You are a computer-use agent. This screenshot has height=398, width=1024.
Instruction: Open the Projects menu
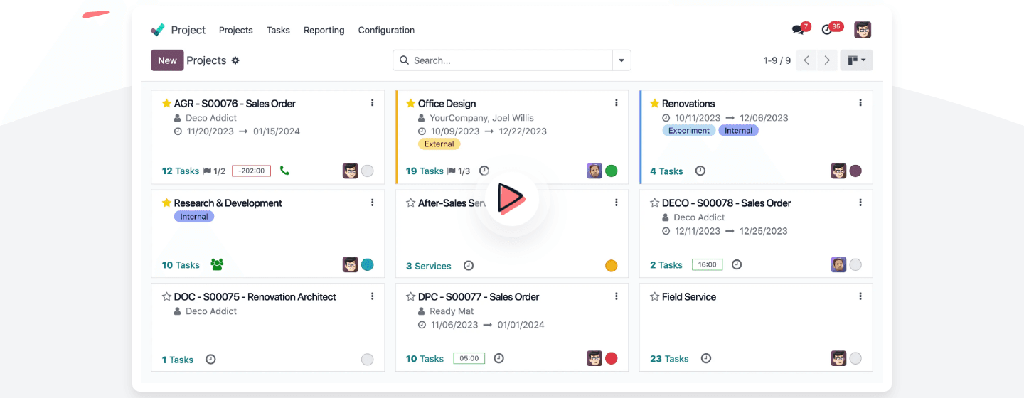[236, 30]
